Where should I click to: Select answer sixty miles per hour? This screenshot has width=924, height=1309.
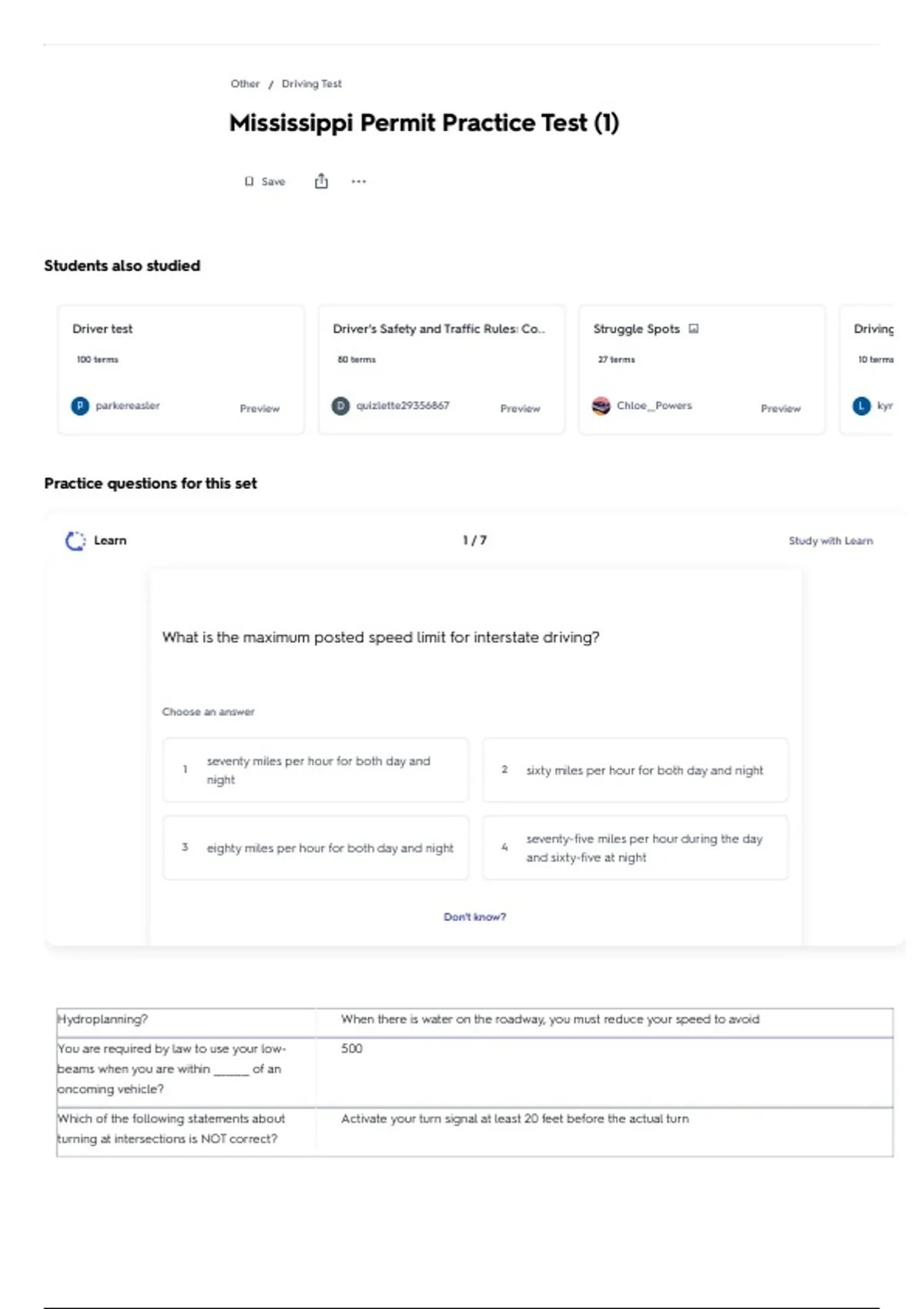635,770
